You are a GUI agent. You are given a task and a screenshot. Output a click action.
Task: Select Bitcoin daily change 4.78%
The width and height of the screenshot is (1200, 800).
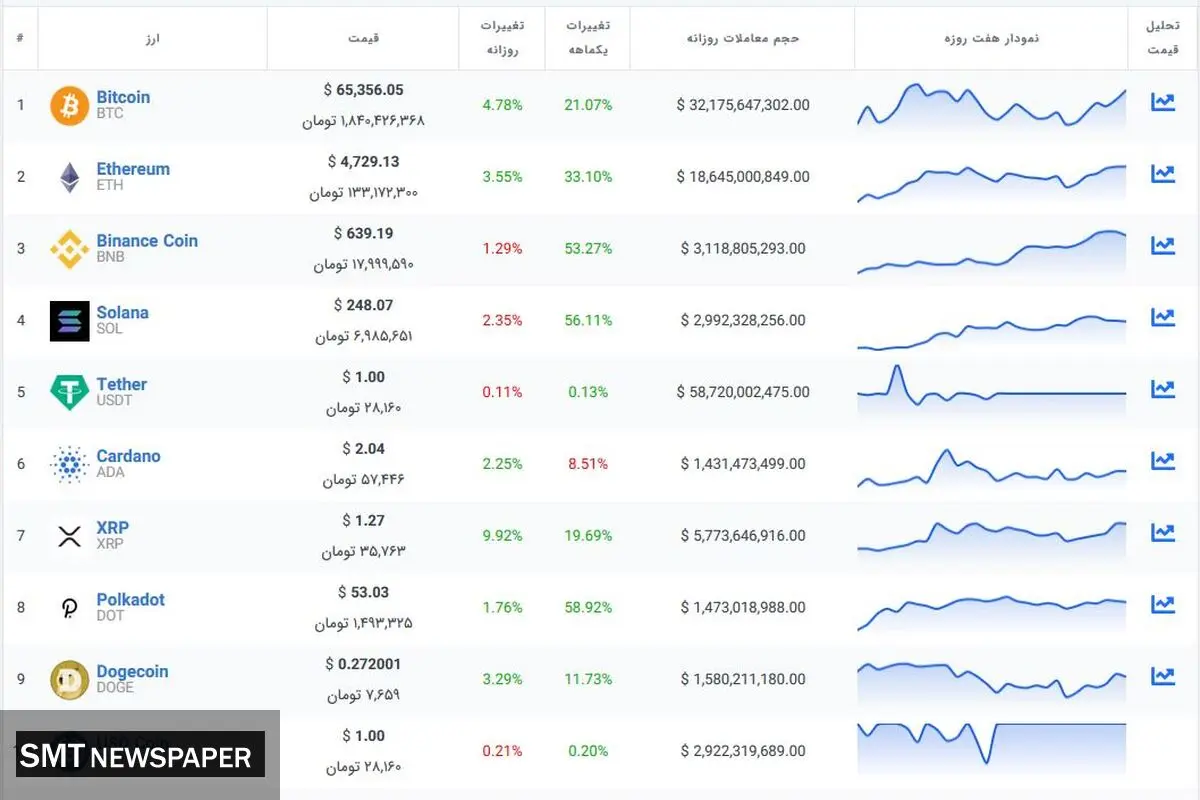coord(502,105)
